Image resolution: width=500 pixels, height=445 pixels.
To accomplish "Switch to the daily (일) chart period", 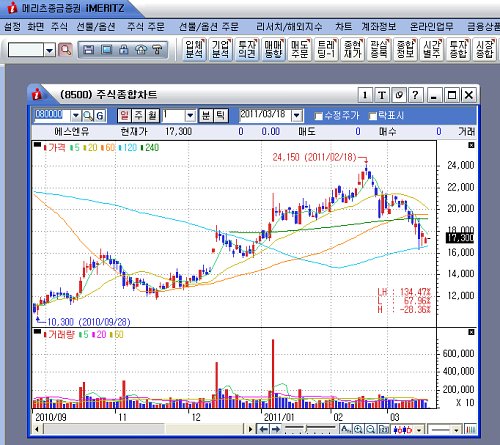I will click(x=124, y=116).
